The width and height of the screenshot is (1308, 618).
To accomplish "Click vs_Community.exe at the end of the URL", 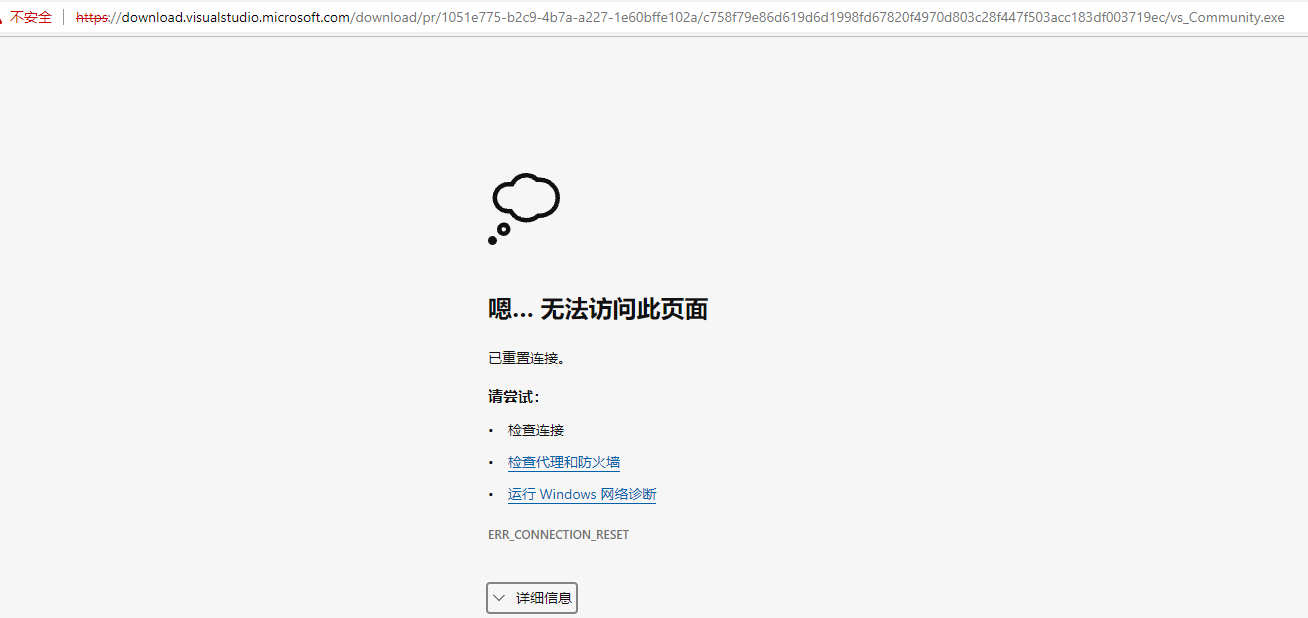I will click(1230, 17).
